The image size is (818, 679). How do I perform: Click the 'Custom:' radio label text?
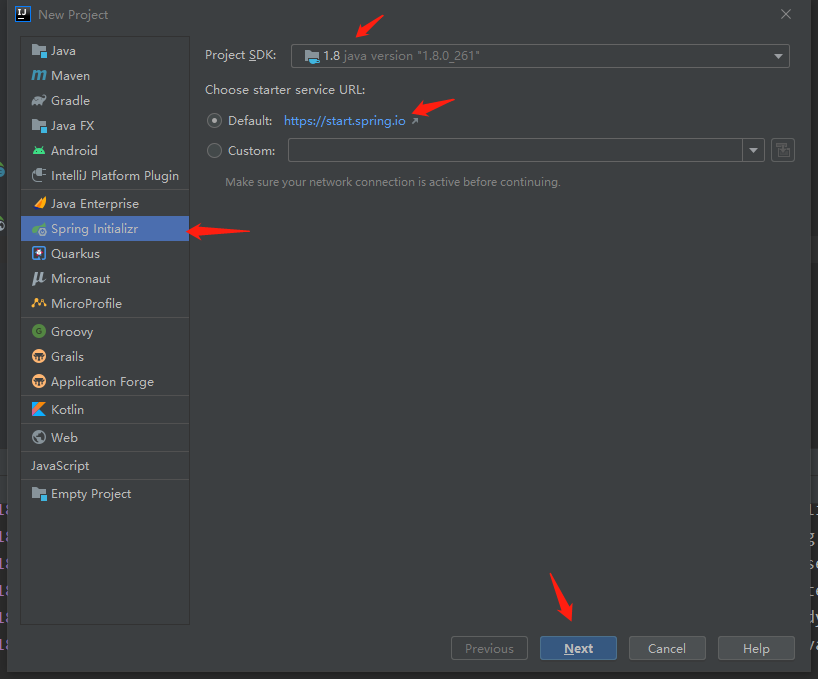pos(251,151)
